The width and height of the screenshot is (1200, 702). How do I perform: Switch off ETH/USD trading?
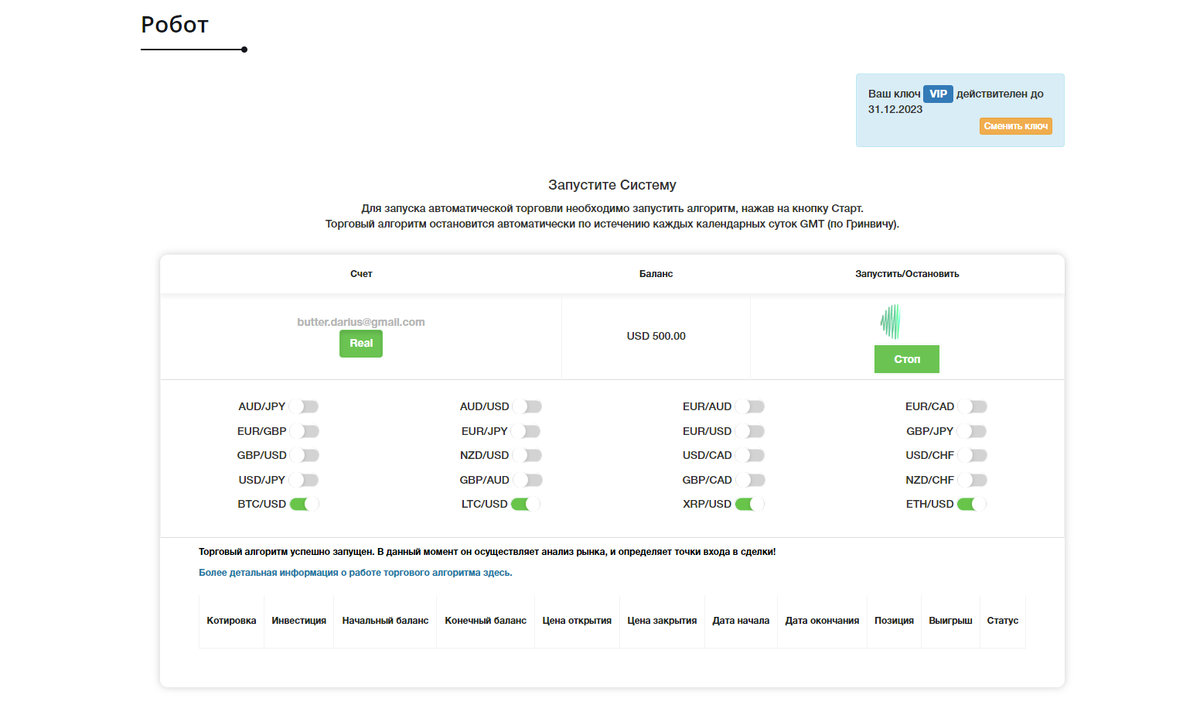click(972, 504)
